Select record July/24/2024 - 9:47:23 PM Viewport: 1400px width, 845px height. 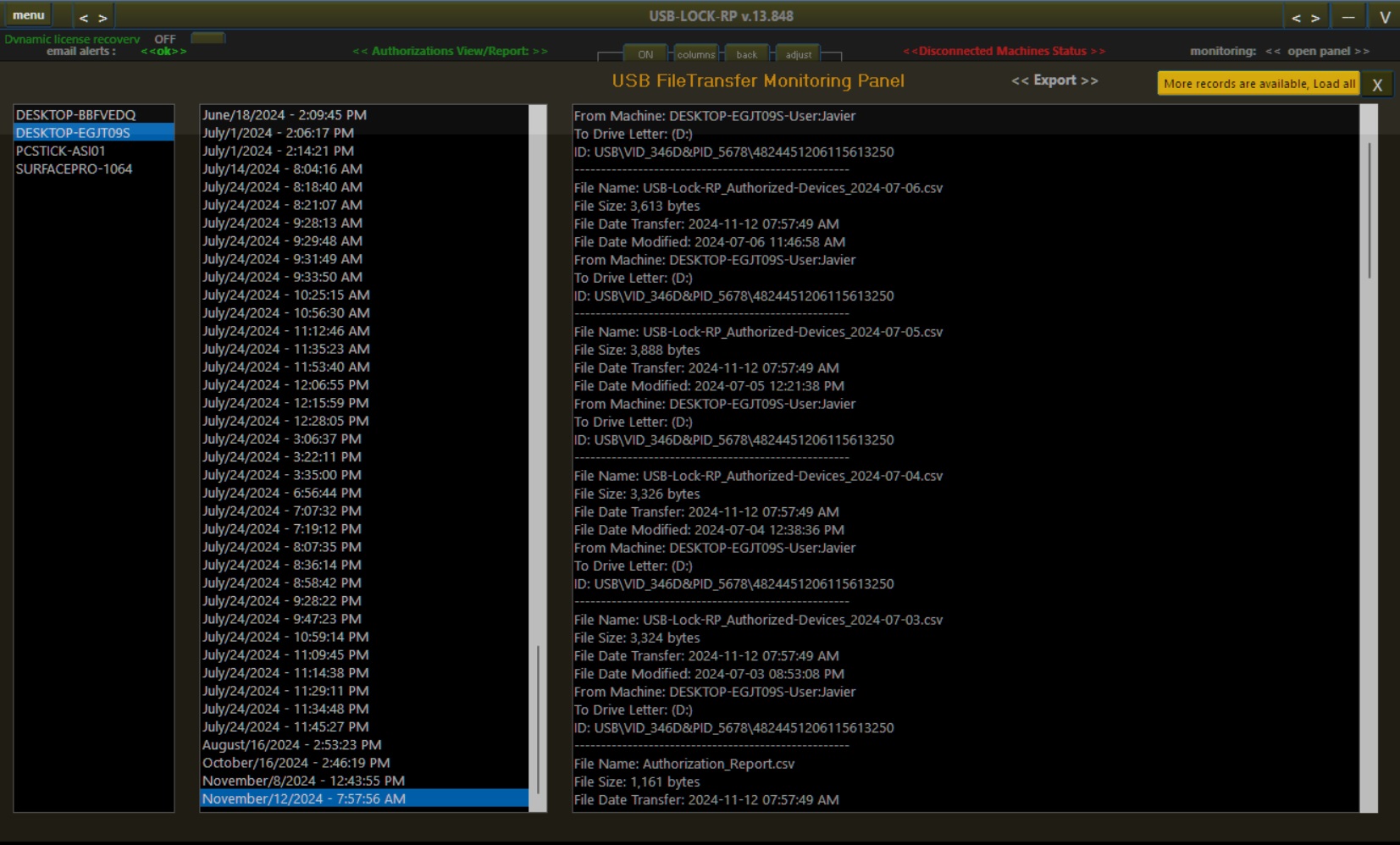(364, 619)
